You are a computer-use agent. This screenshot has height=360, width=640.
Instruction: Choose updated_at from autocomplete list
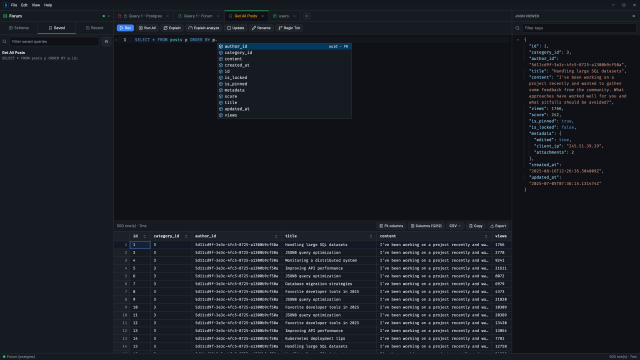[284, 109]
